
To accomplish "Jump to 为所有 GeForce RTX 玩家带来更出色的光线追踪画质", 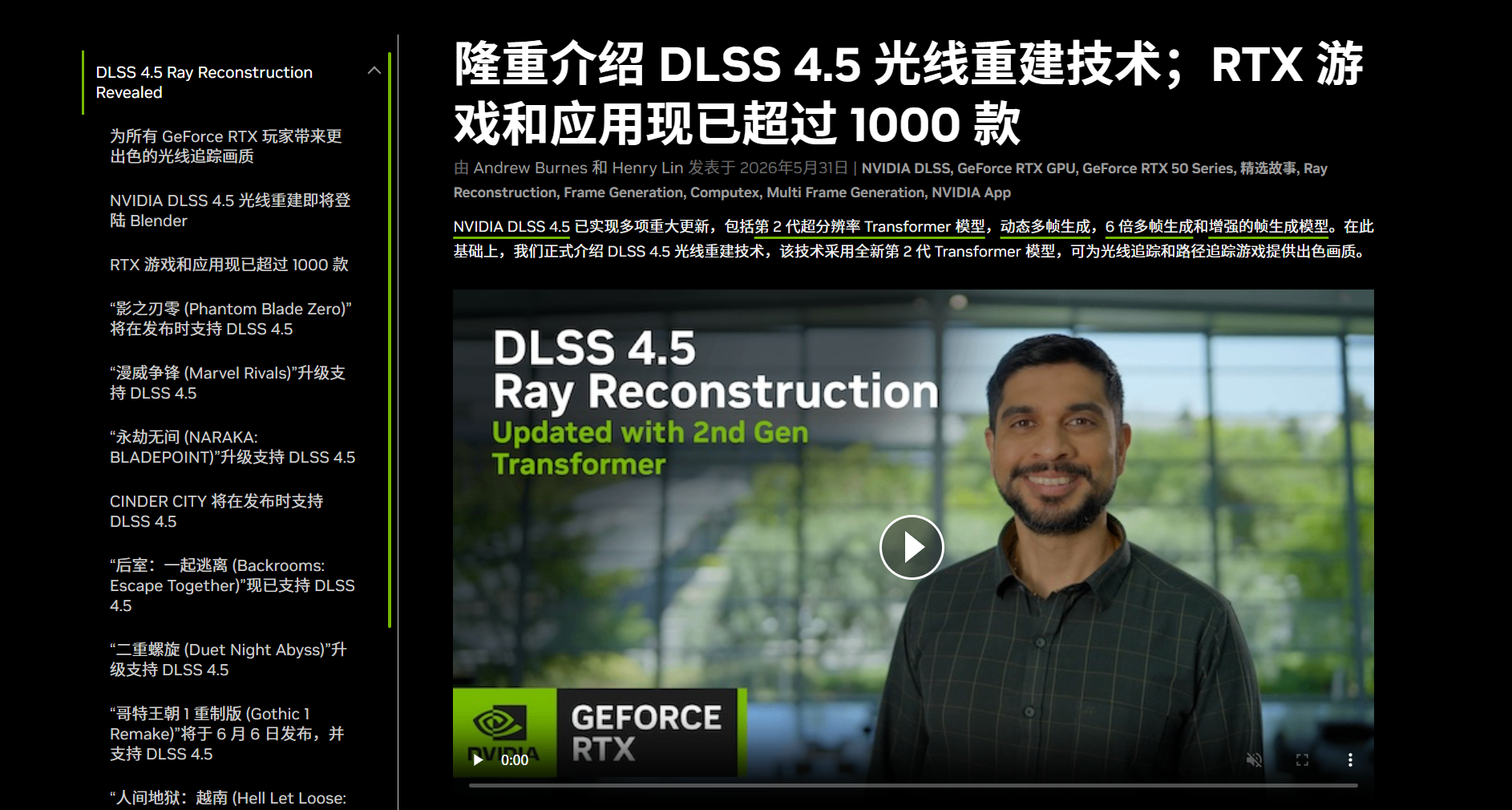I will coord(226,146).
